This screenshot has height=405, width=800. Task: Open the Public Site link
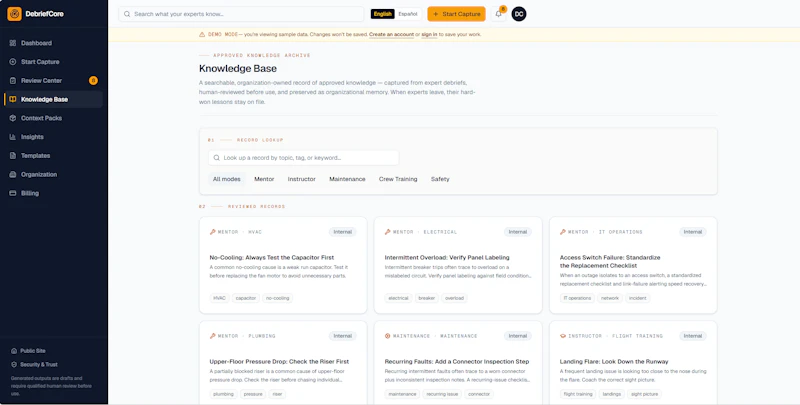(x=33, y=351)
